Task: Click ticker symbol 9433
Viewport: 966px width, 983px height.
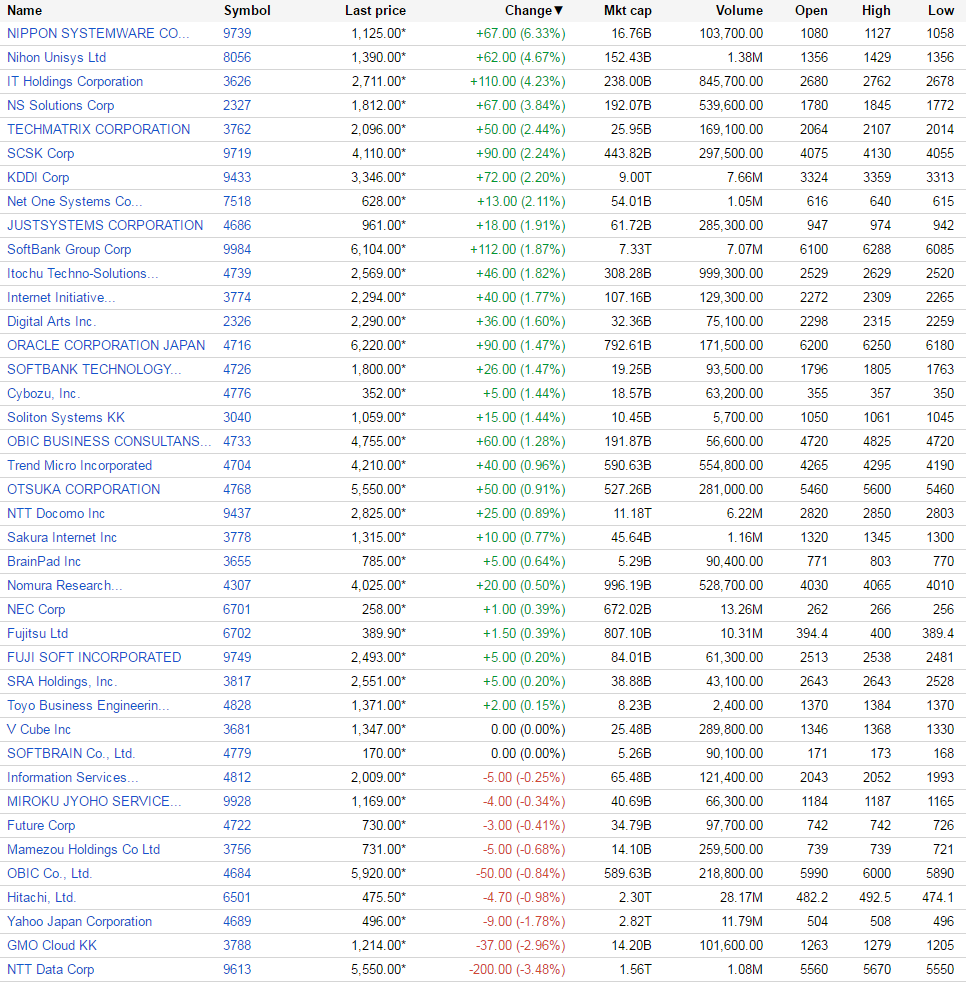Action: pos(237,177)
